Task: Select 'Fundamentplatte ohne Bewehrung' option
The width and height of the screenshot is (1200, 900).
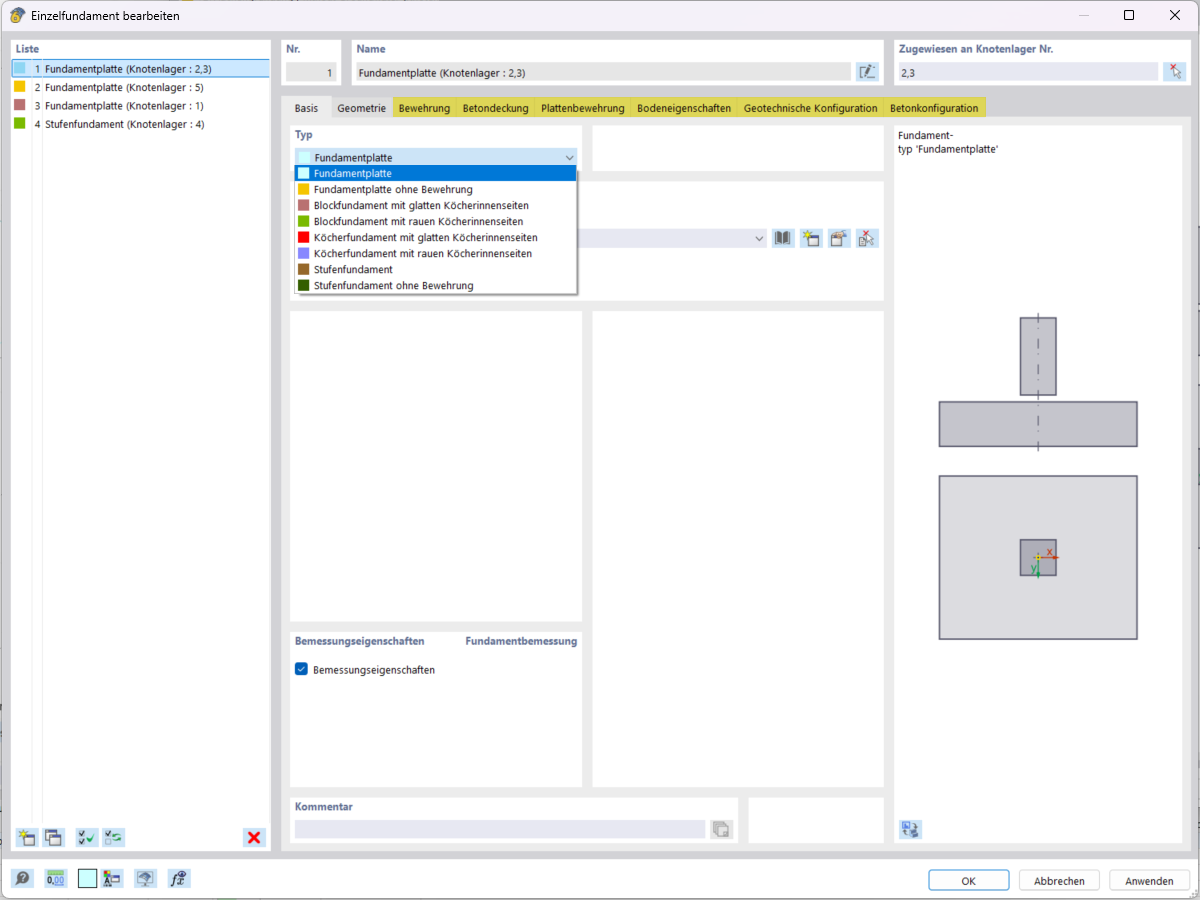Action: tap(436, 189)
